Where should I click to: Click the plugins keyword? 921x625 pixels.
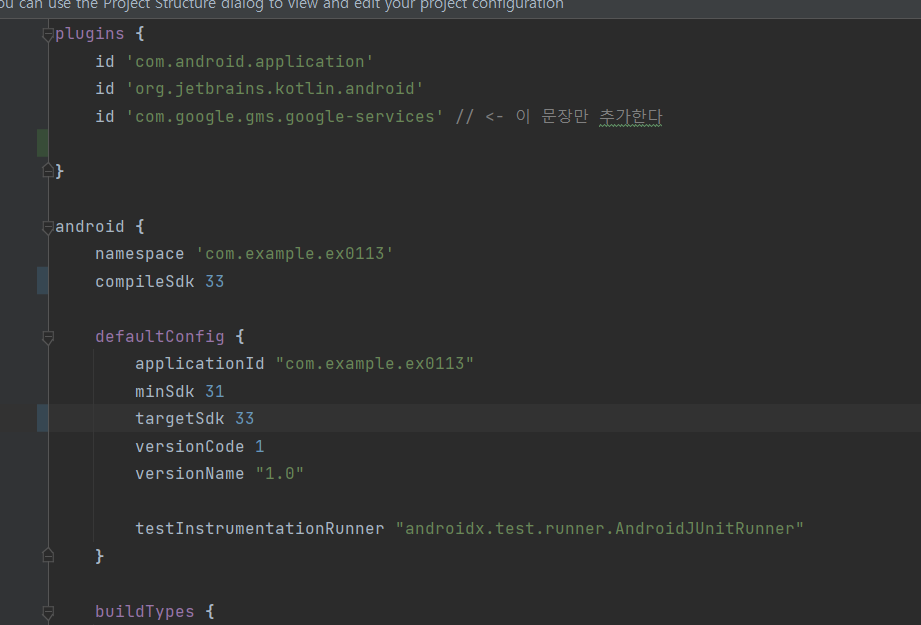pyautogui.click(x=90, y=34)
